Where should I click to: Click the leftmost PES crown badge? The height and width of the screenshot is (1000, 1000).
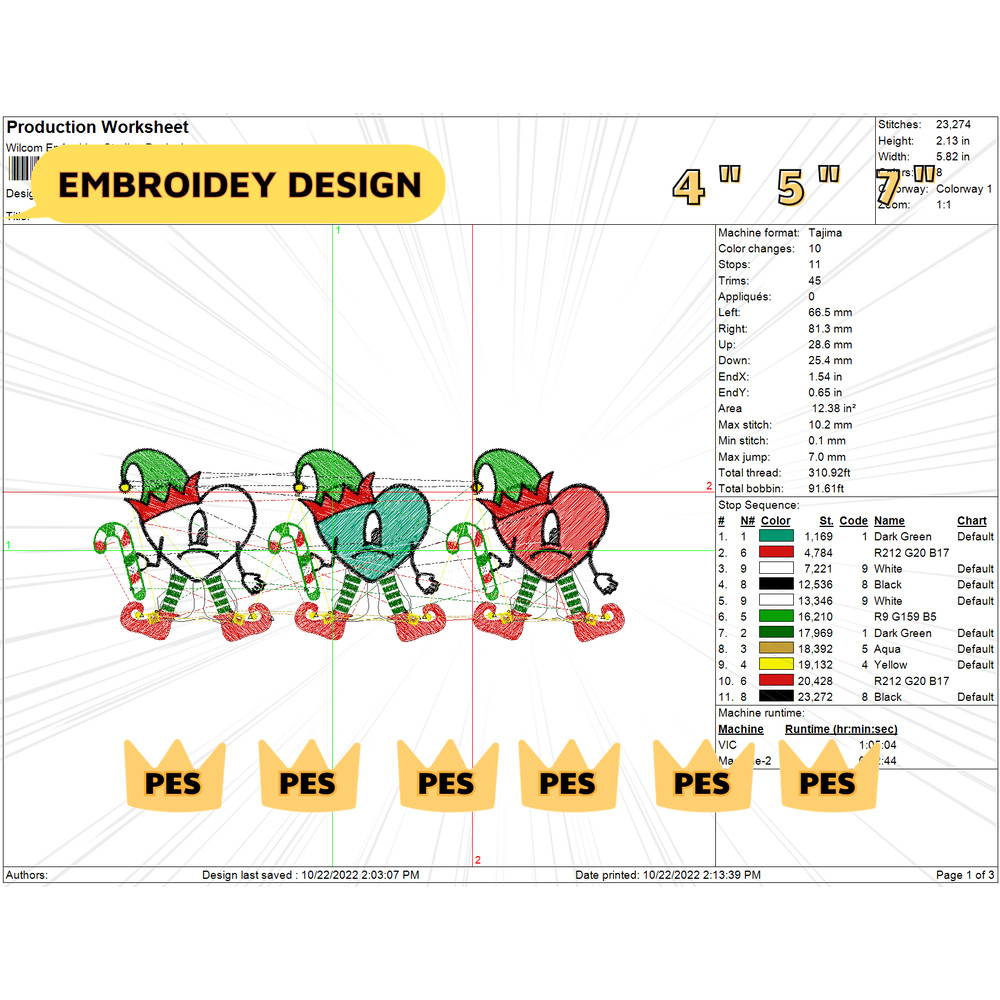(x=174, y=775)
